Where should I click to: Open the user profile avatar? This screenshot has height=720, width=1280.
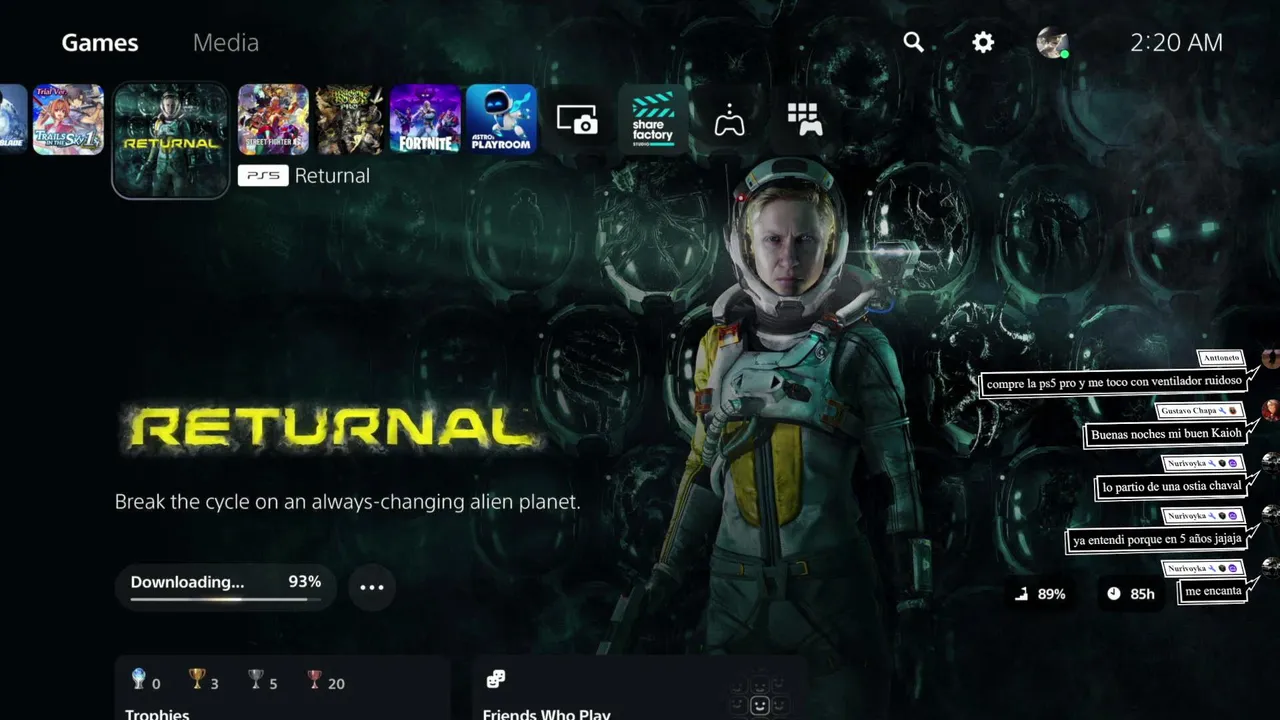click(x=1052, y=42)
